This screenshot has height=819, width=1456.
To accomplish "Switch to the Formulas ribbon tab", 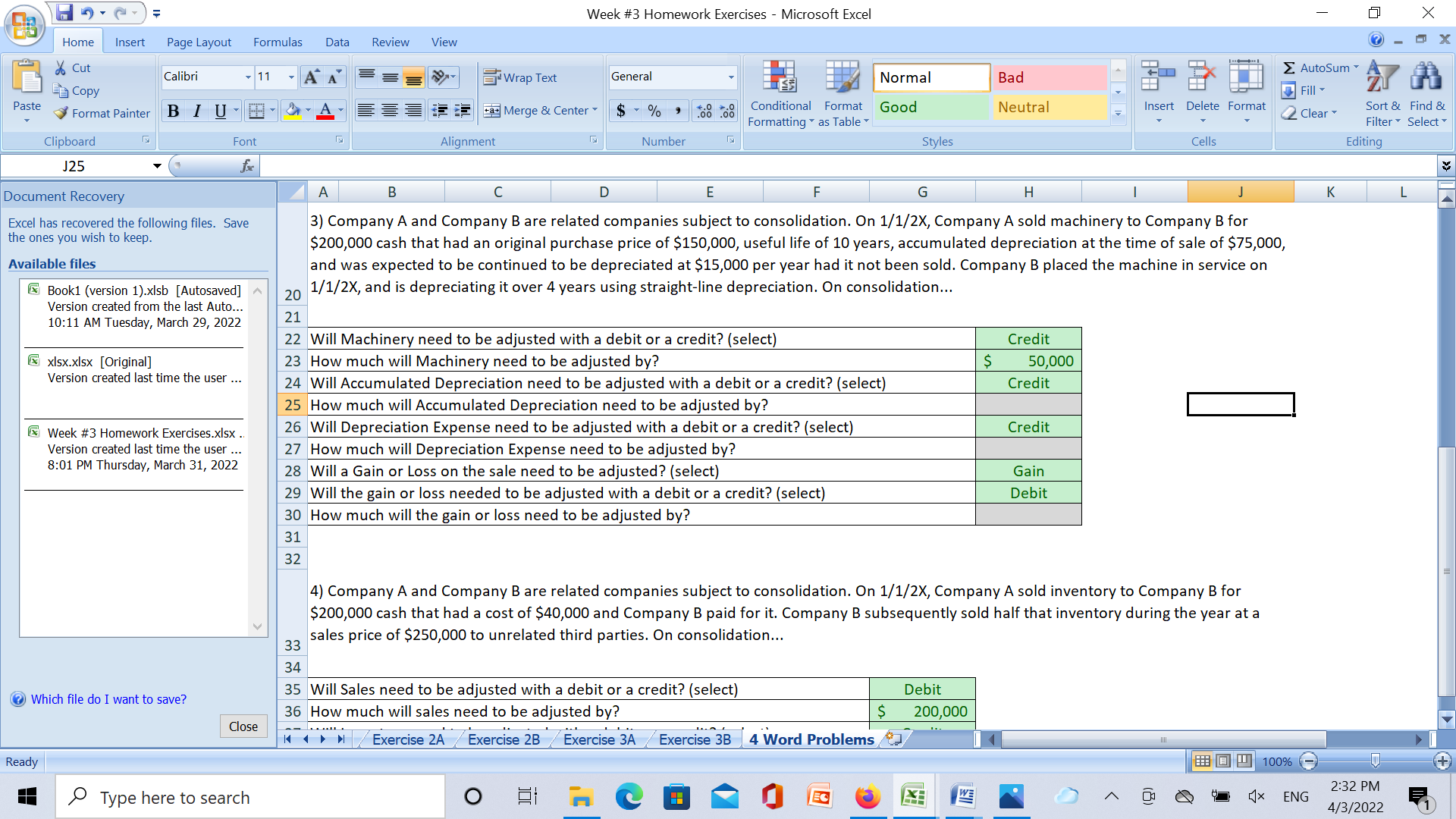I will [x=278, y=42].
